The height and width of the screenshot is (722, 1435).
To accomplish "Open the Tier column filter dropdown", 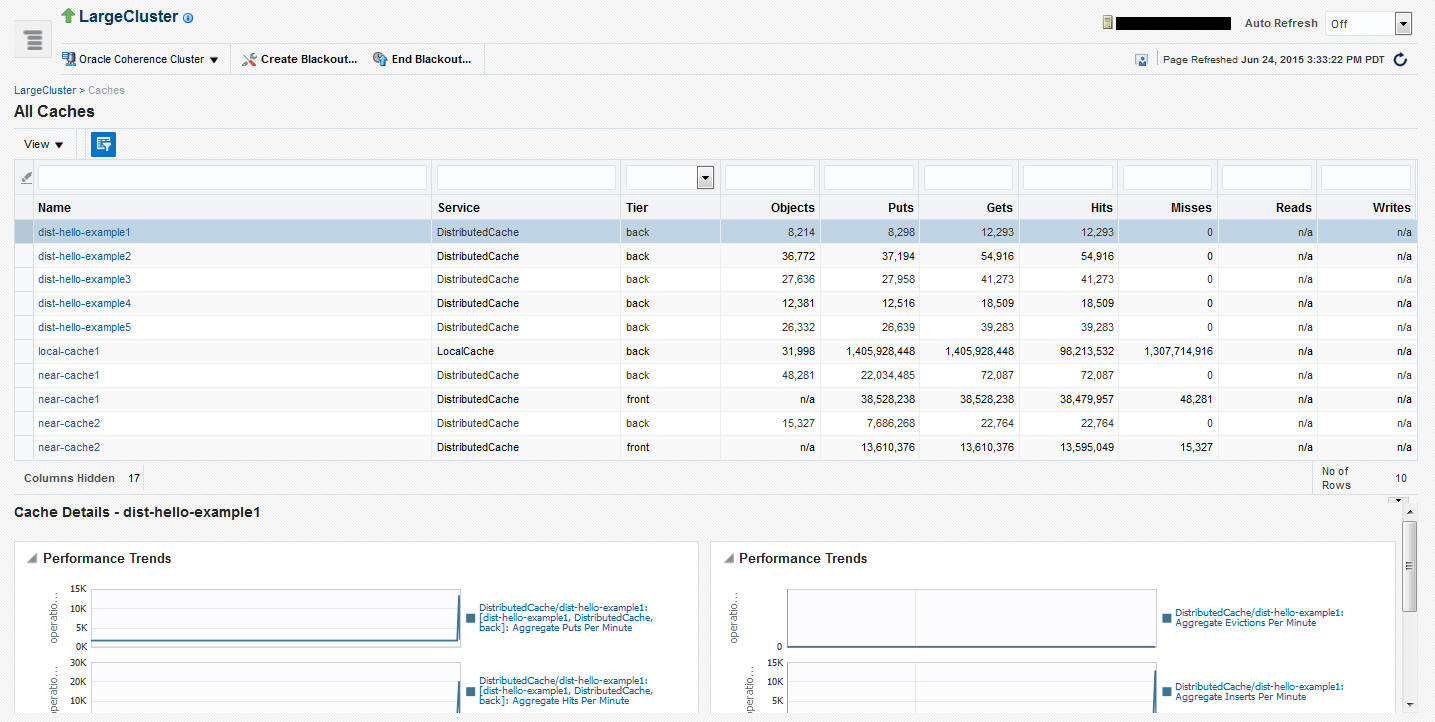I will pos(705,178).
